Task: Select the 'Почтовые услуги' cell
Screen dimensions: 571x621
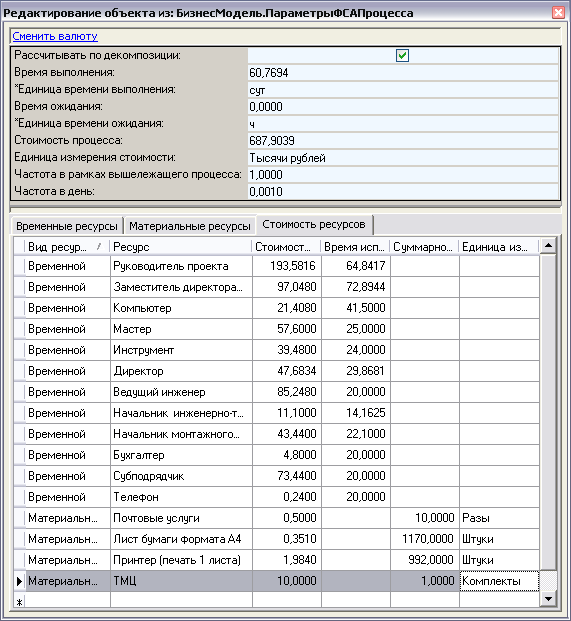Action: 181,518
